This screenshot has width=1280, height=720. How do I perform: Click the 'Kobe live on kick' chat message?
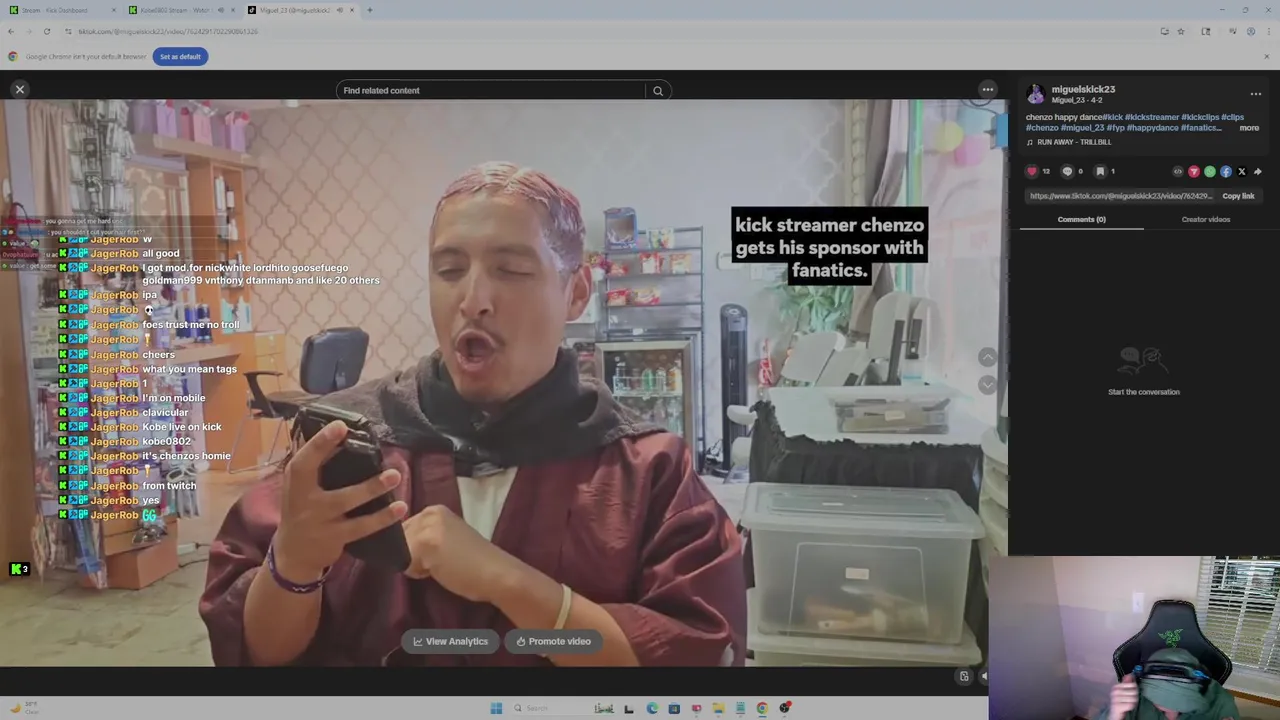coord(182,427)
